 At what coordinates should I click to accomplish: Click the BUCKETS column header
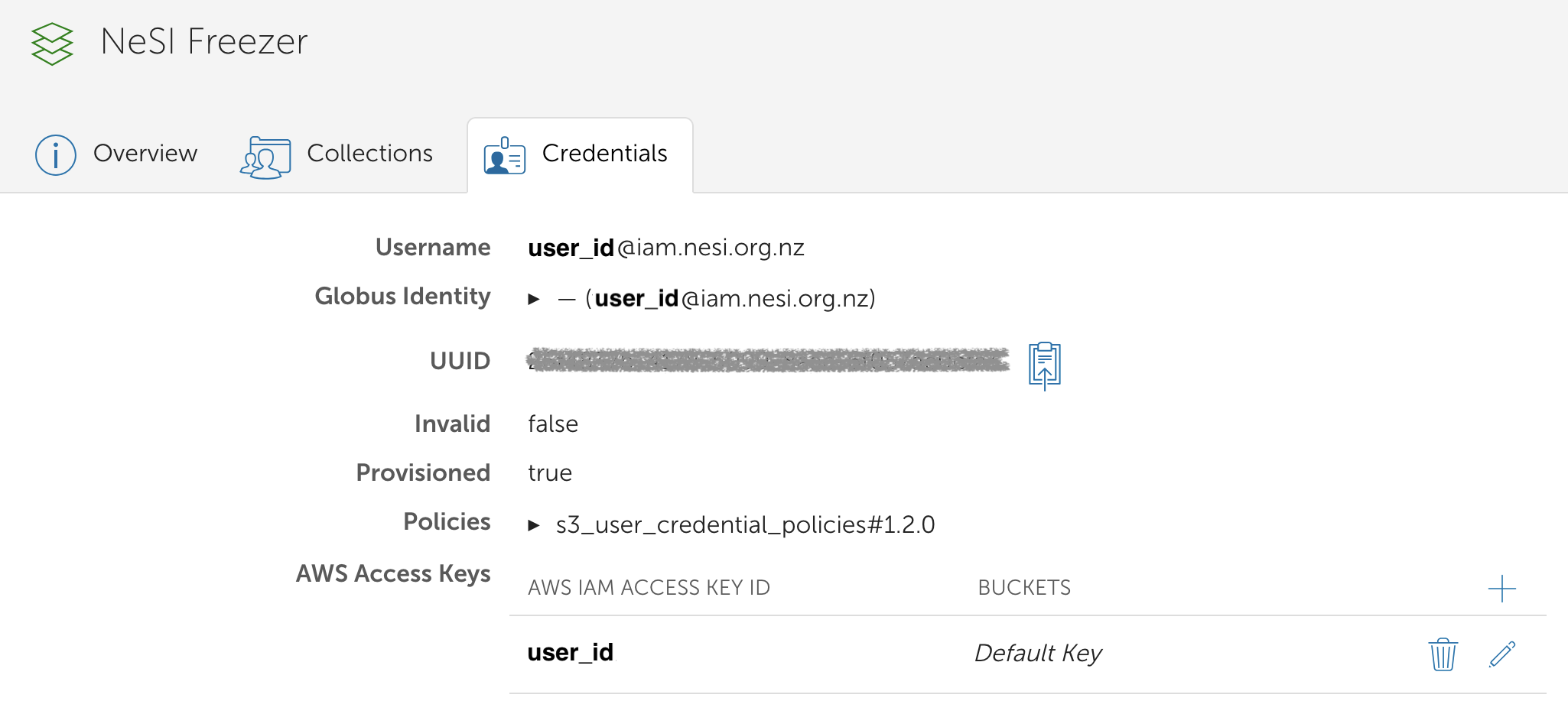coord(1024,587)
